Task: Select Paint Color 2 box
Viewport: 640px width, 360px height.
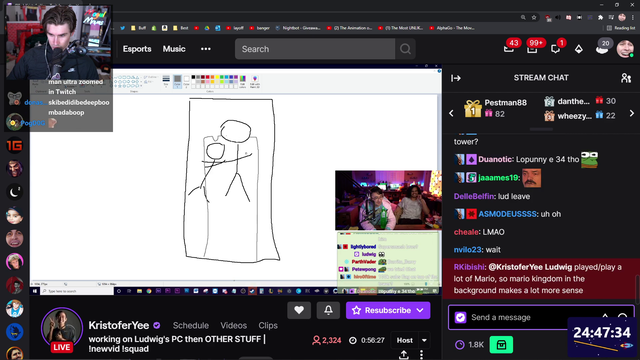Action: [187, 82]
